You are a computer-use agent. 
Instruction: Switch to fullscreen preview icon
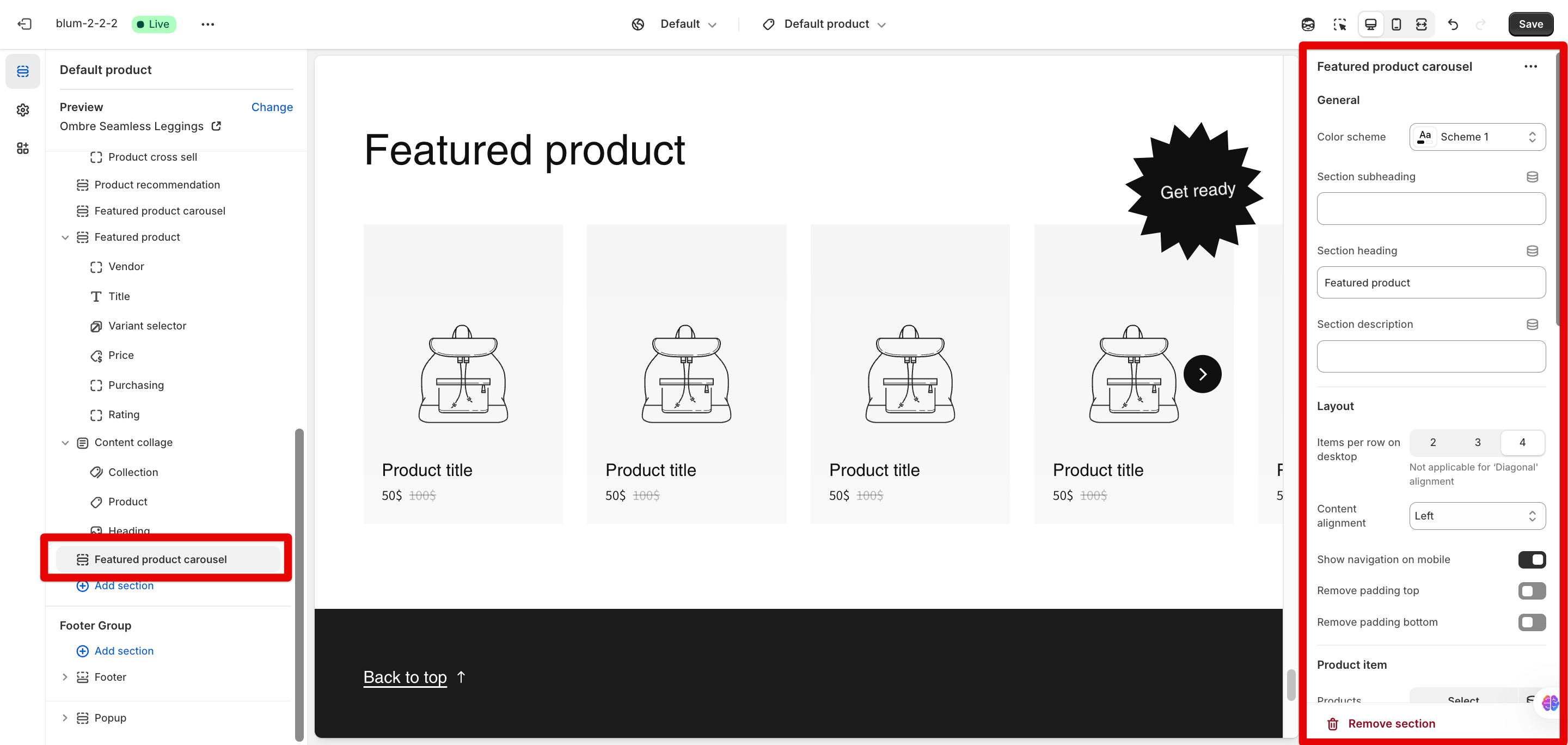point(1420,25)
